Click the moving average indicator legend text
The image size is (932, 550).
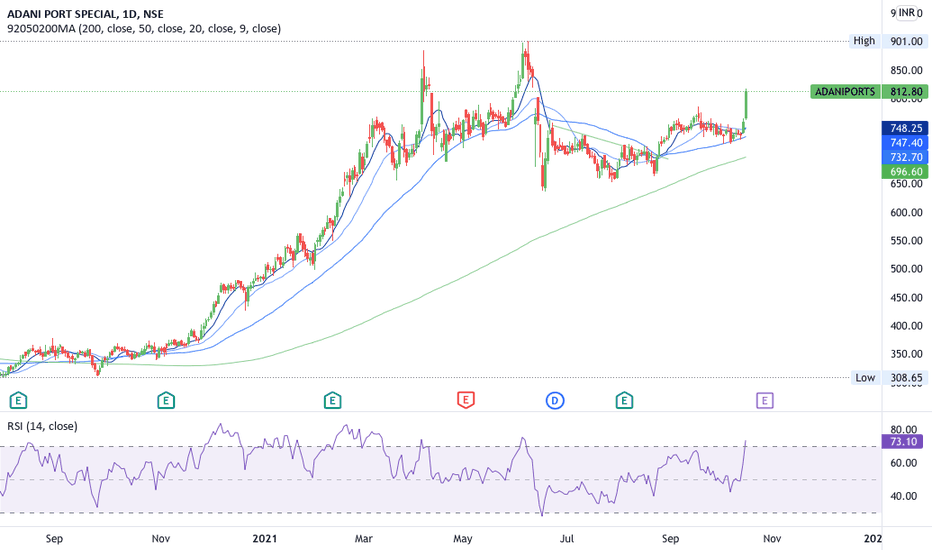(144, 29)
